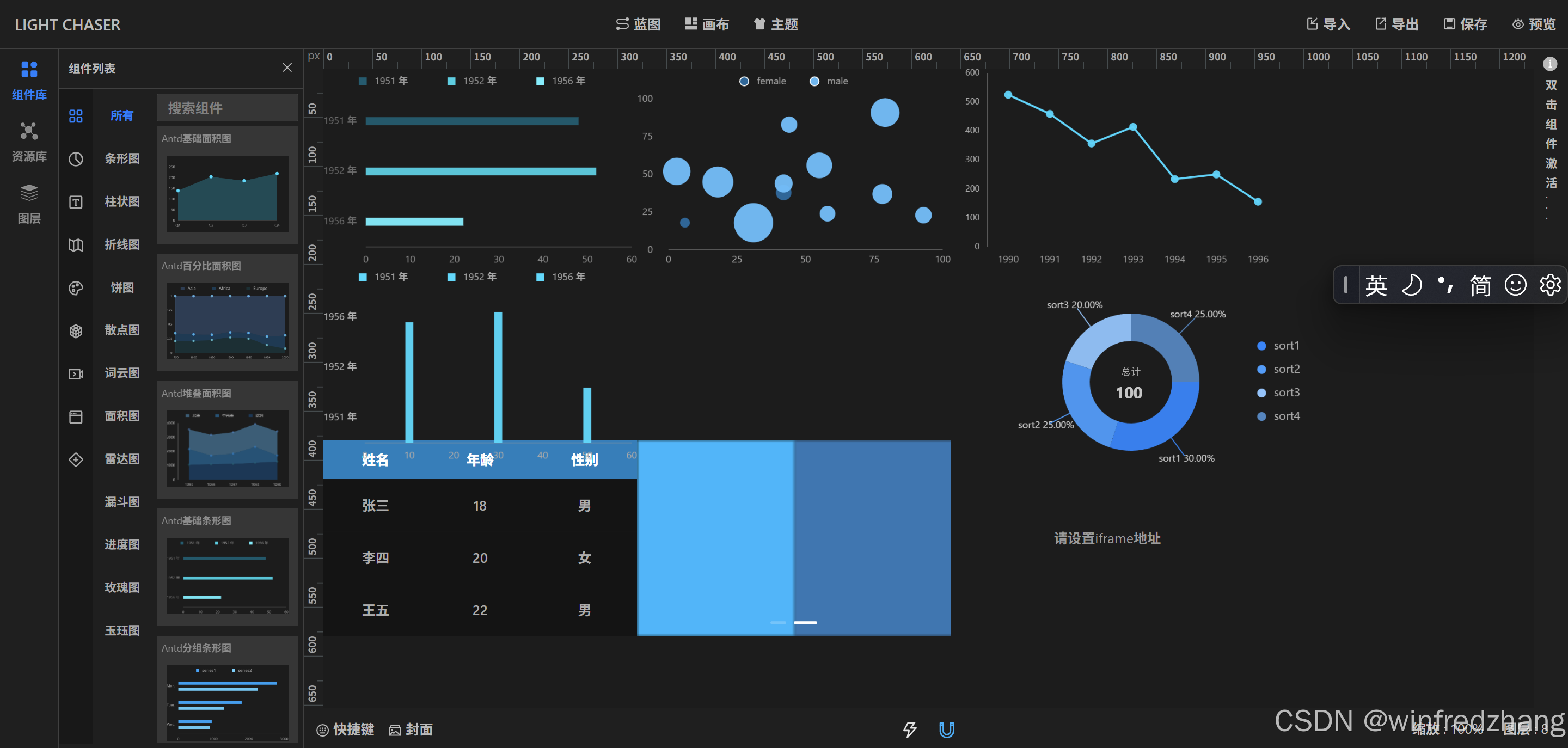Click the 简 simplified Chinese IME button

[x=1480, y=285]
